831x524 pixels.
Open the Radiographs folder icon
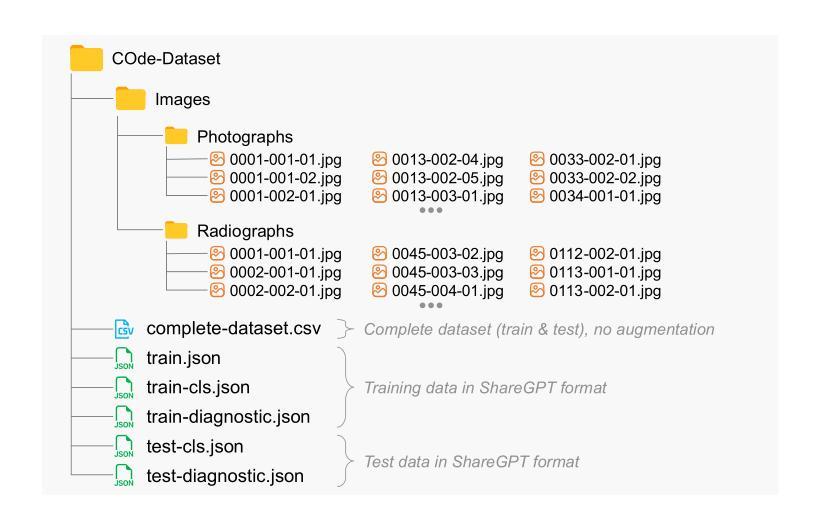pos(177,231)
